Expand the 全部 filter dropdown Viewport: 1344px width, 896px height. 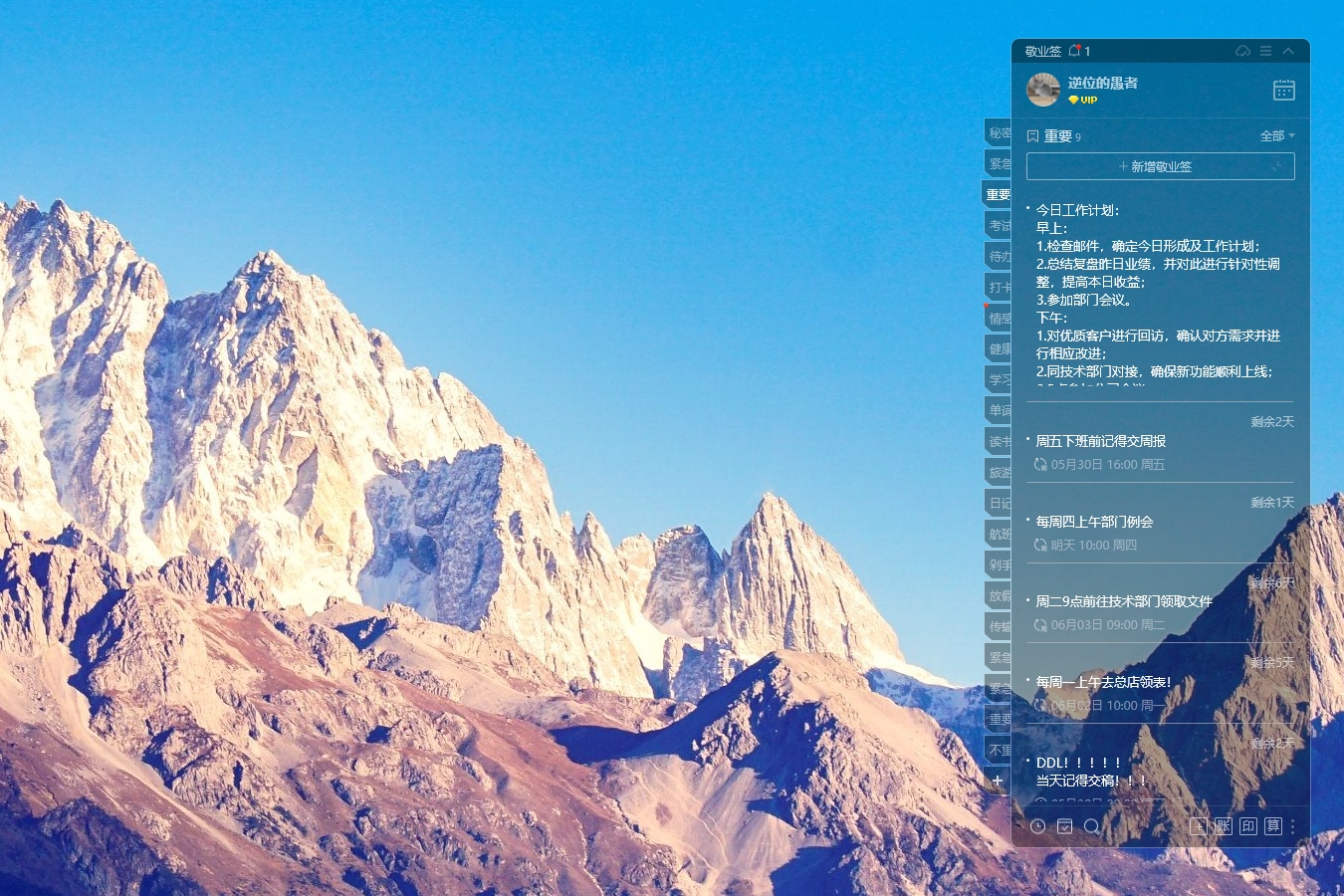[1277, 136]
